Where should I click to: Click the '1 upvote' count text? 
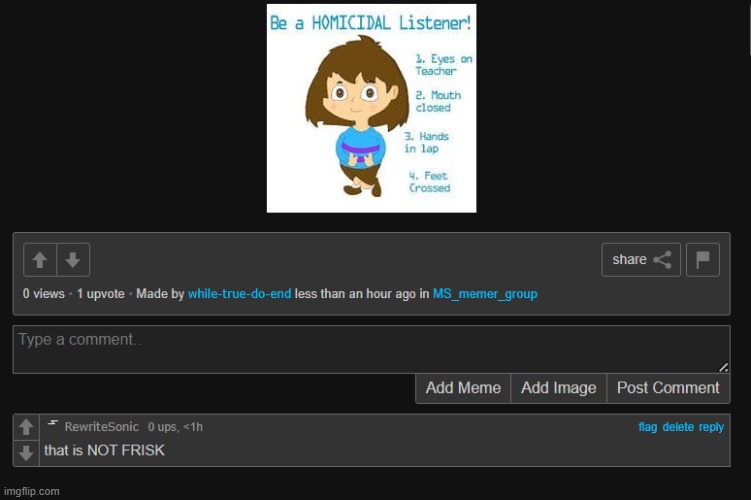pos(101,294)
